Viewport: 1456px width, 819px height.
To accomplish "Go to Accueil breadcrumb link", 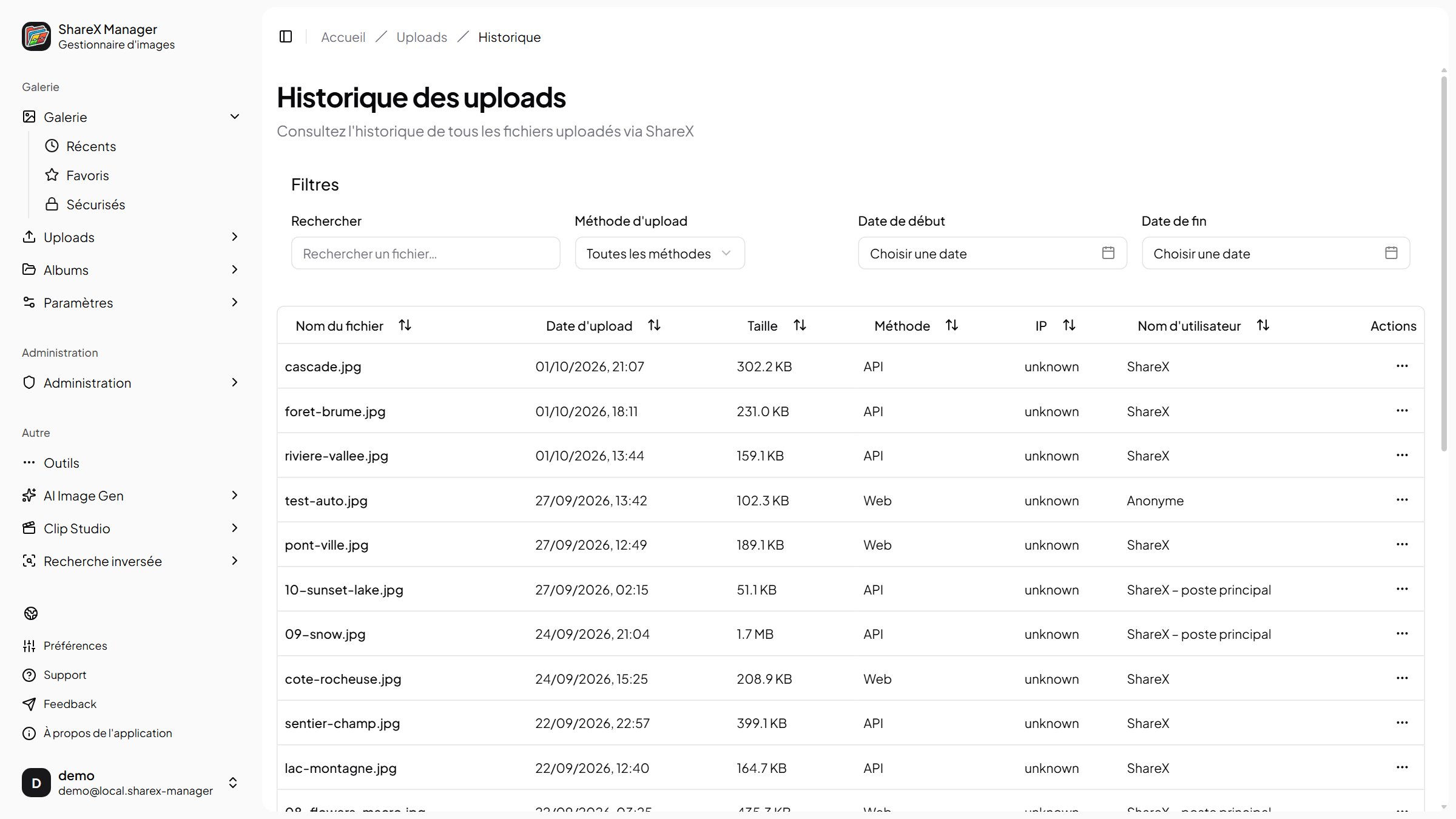I will coord(343,37).
